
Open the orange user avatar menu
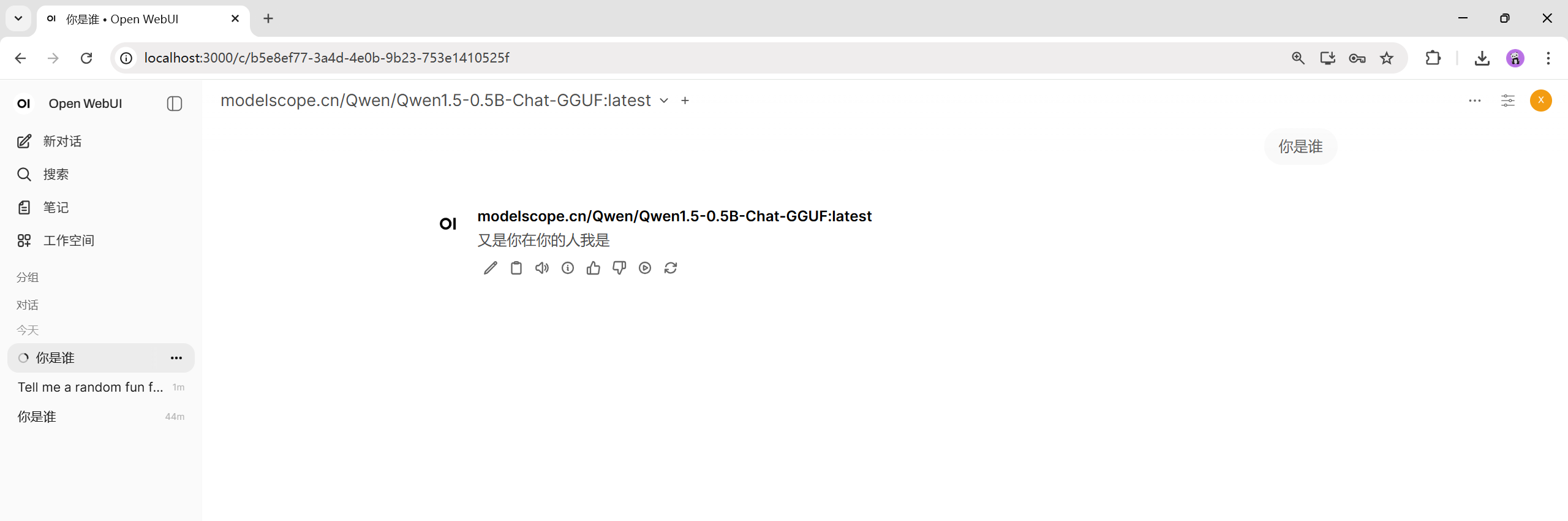point(1541,101)
